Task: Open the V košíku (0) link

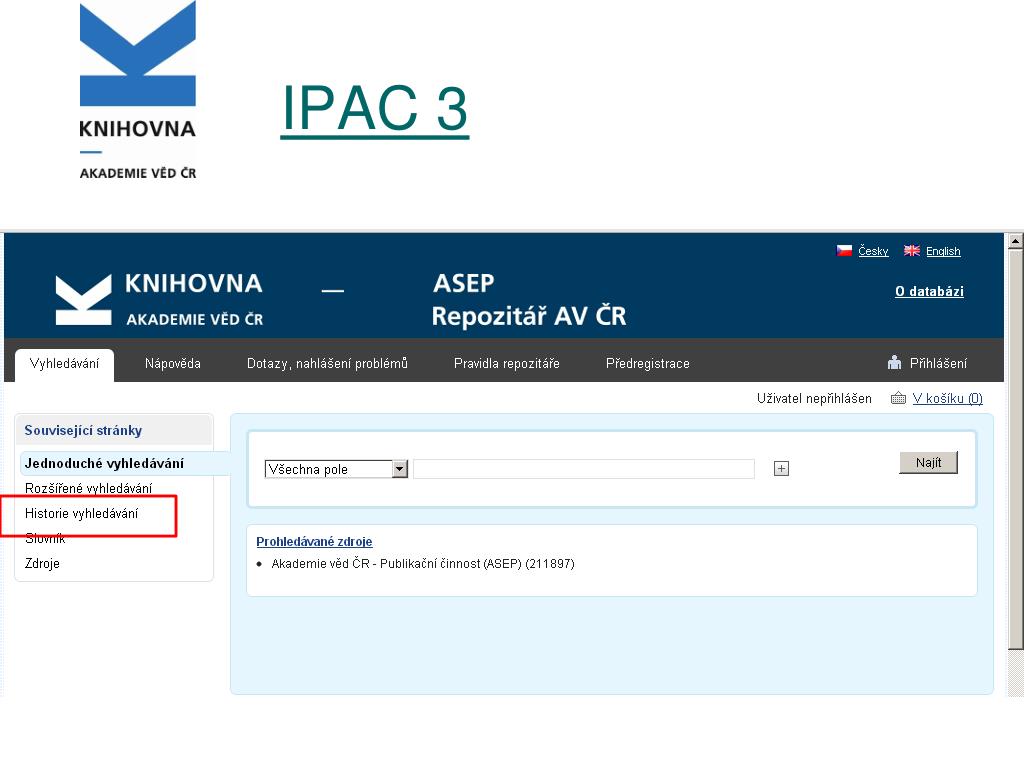Action: [x=948, y=398]
